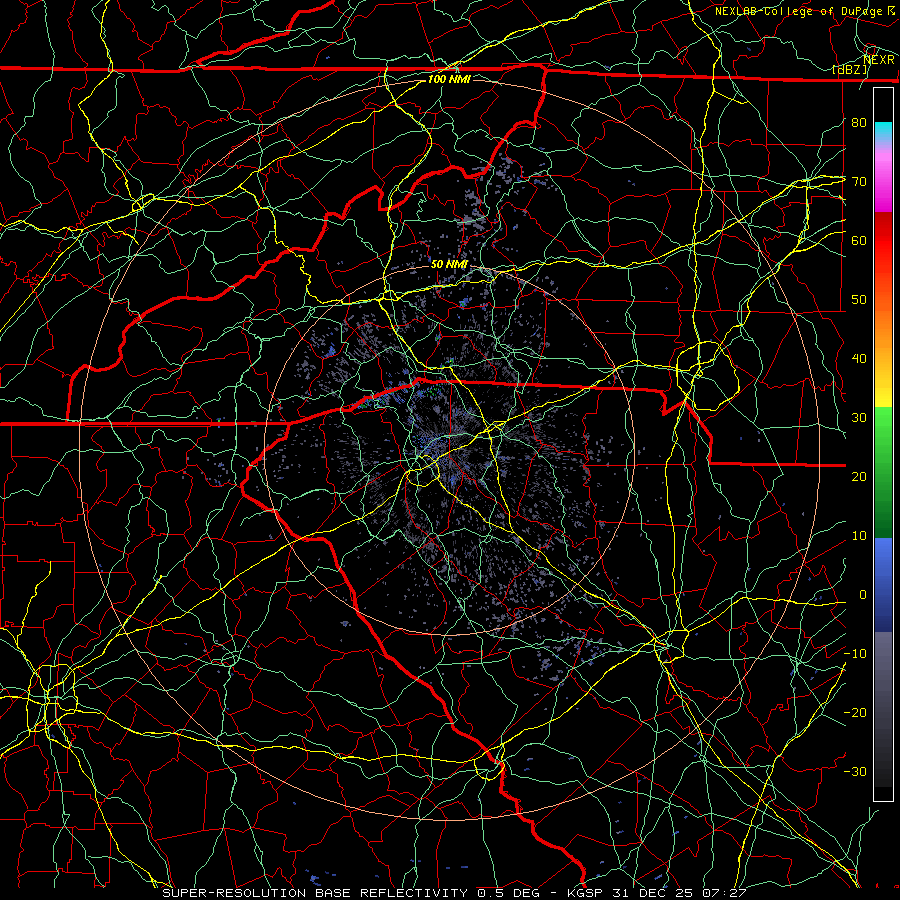The image size is (900, 900).
Task: Click the -10 value on the dBZ scale
Action: click(x=855, y=654)
